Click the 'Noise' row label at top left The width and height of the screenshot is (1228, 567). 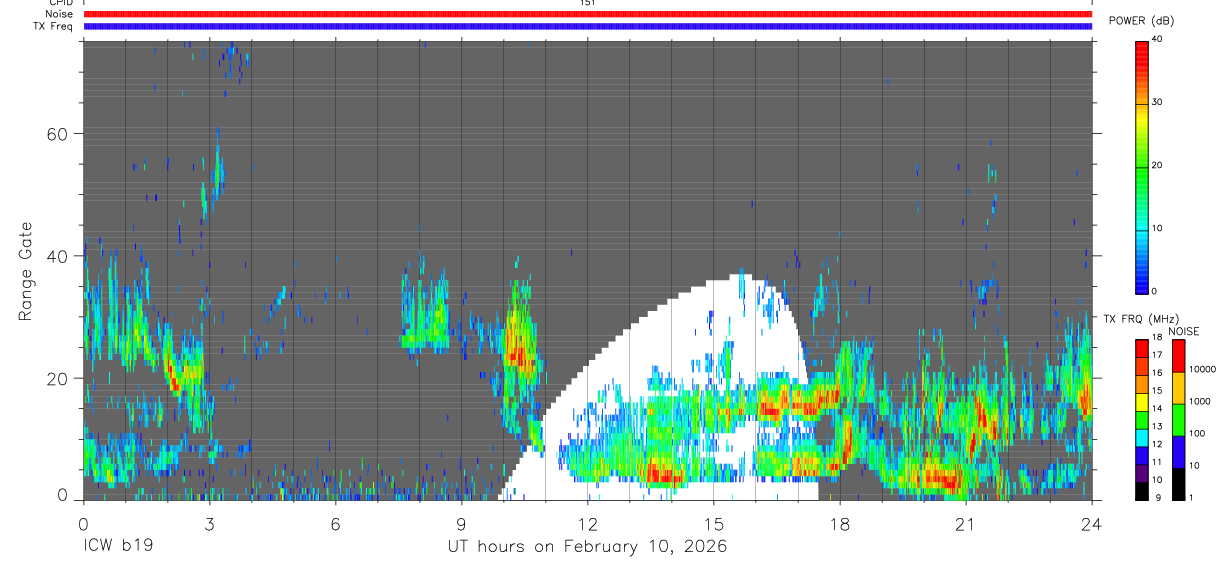[60, 14]
